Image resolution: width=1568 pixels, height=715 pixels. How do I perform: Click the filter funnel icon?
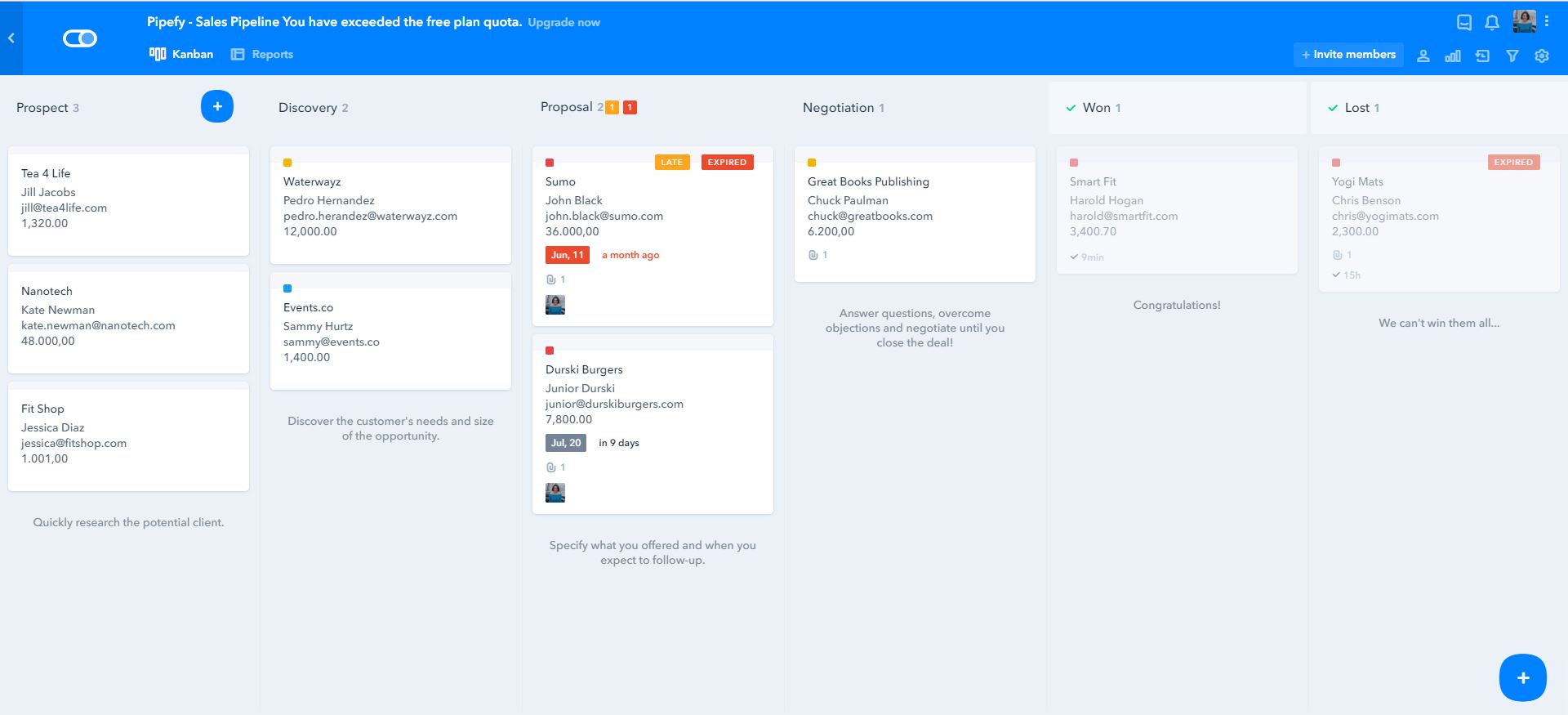pos(1512,56)
